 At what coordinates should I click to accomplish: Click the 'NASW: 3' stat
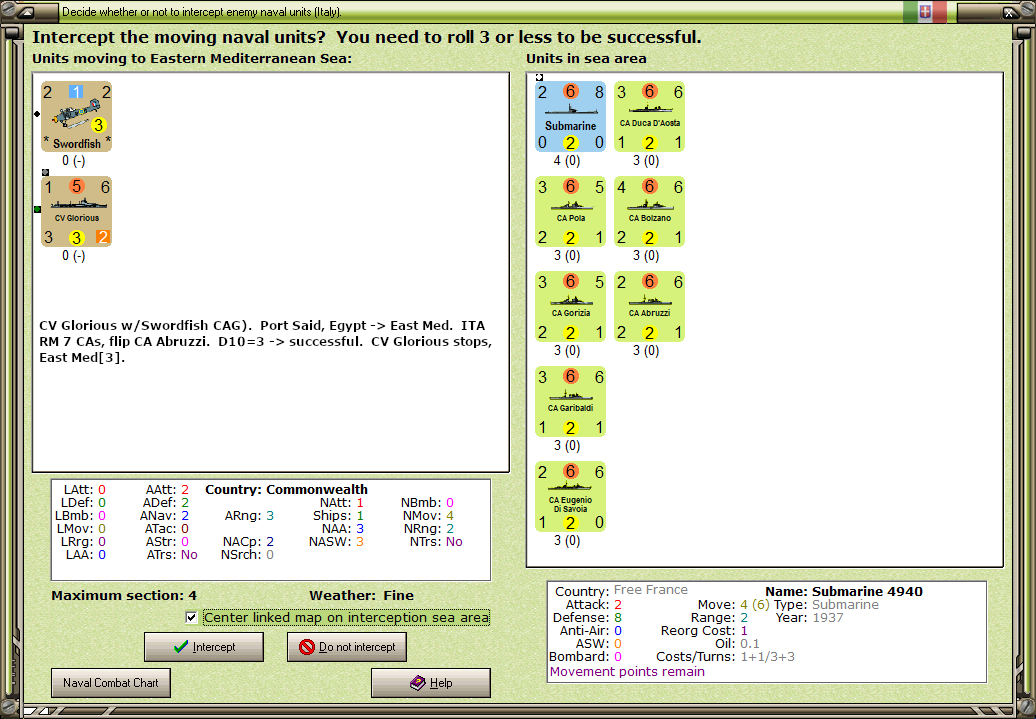pyautogui.click(x=338, y=542)
